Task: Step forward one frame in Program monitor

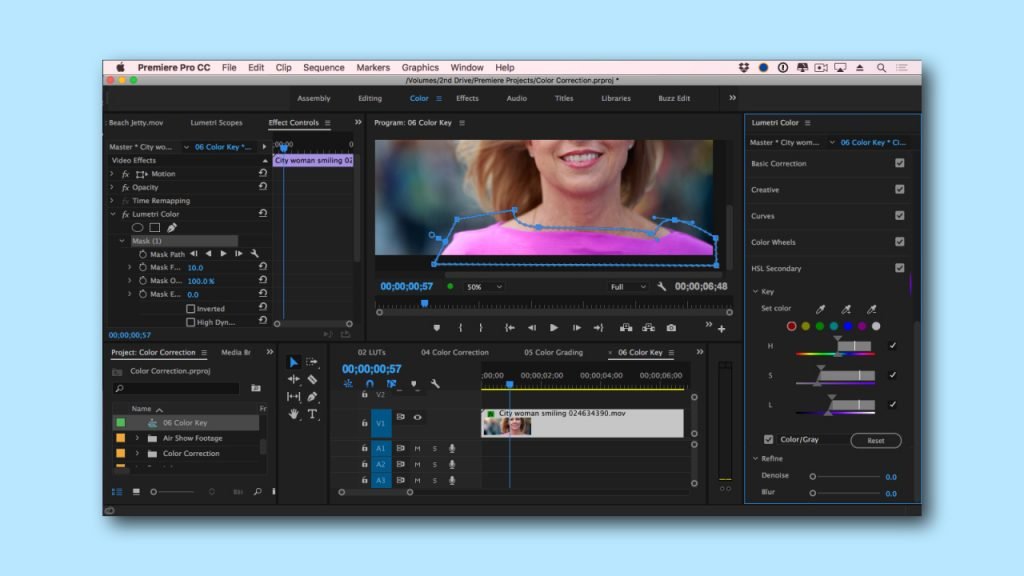Action: click(x=577, y=328)
